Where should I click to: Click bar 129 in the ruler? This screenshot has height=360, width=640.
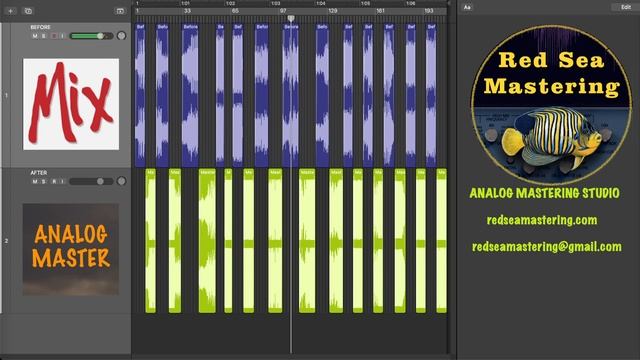(x=333, y=11)
